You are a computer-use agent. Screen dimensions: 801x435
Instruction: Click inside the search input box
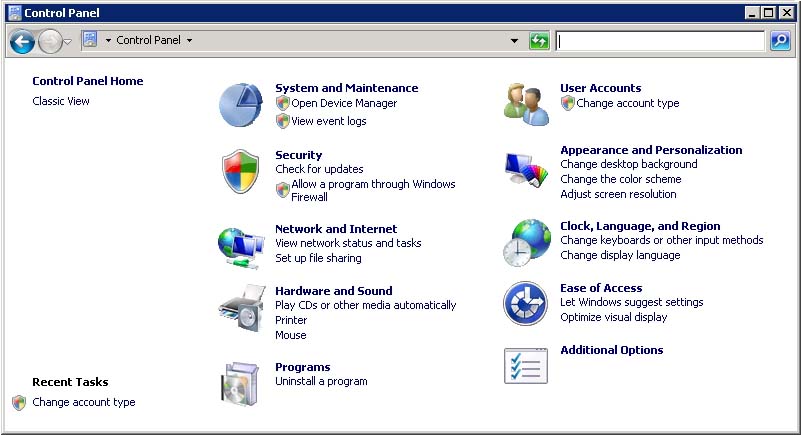tap(660, 41)
